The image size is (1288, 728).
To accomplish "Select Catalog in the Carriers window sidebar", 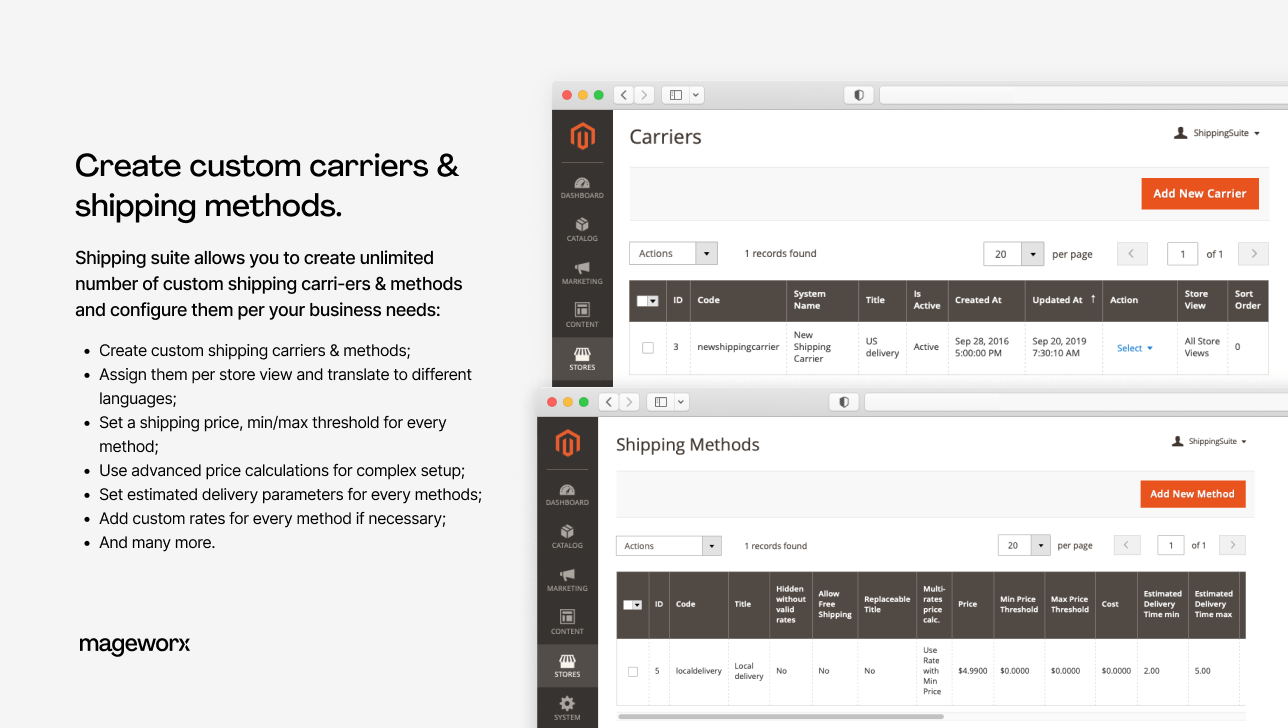I will point(582,230).
